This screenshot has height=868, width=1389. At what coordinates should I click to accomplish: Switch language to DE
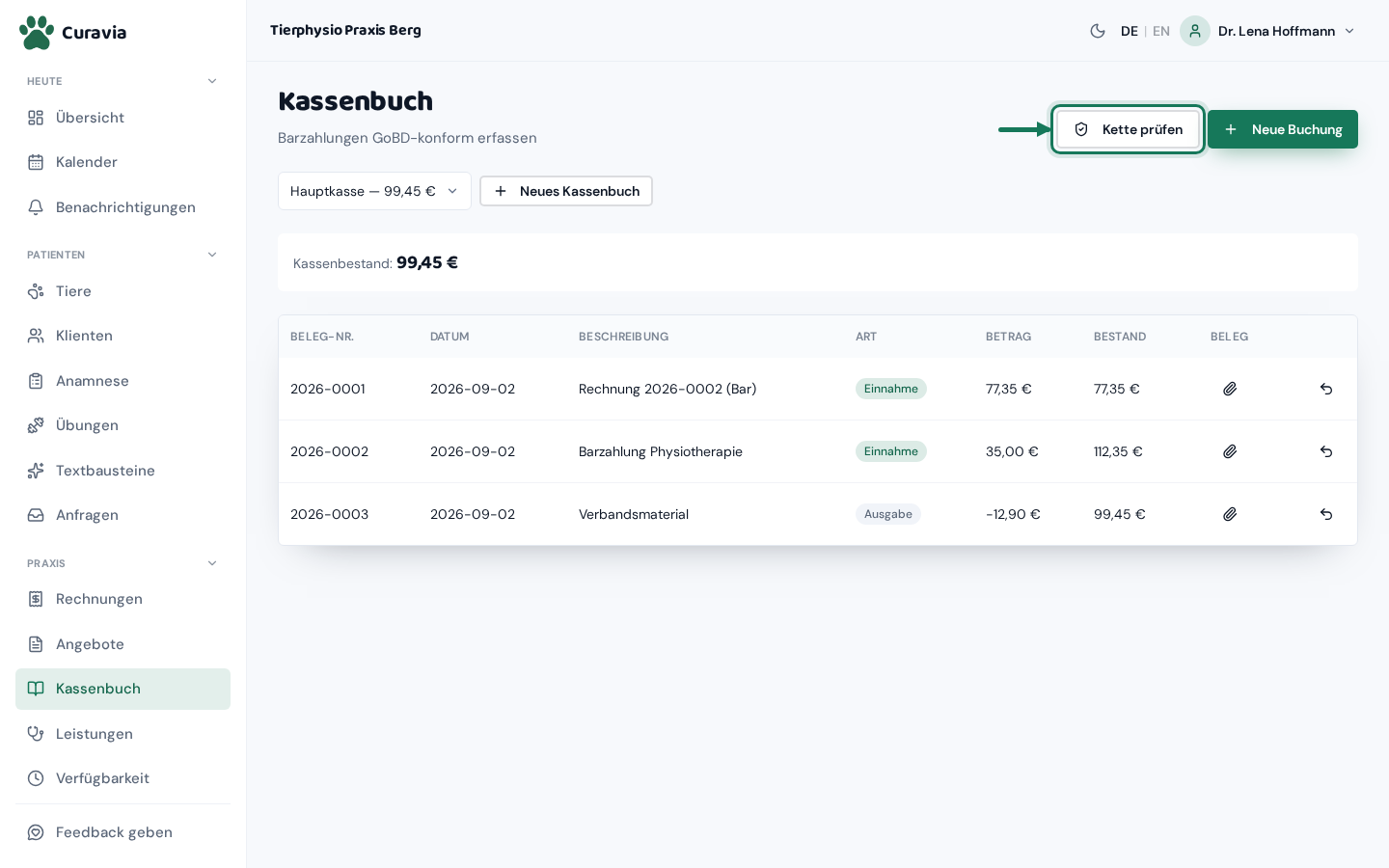[1130, 31]
